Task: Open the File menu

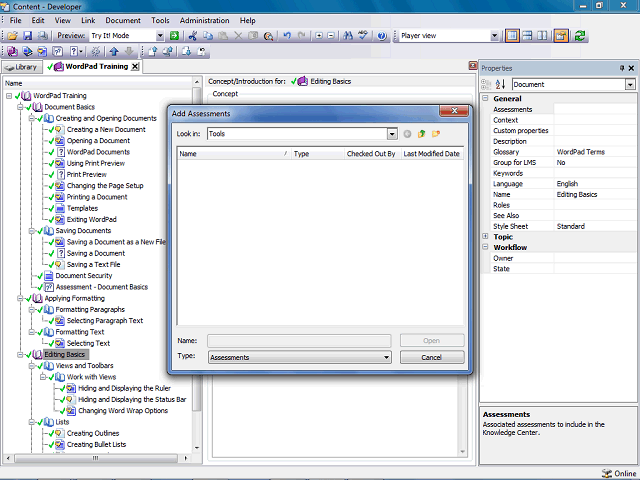Action: (x=16, y=20)
